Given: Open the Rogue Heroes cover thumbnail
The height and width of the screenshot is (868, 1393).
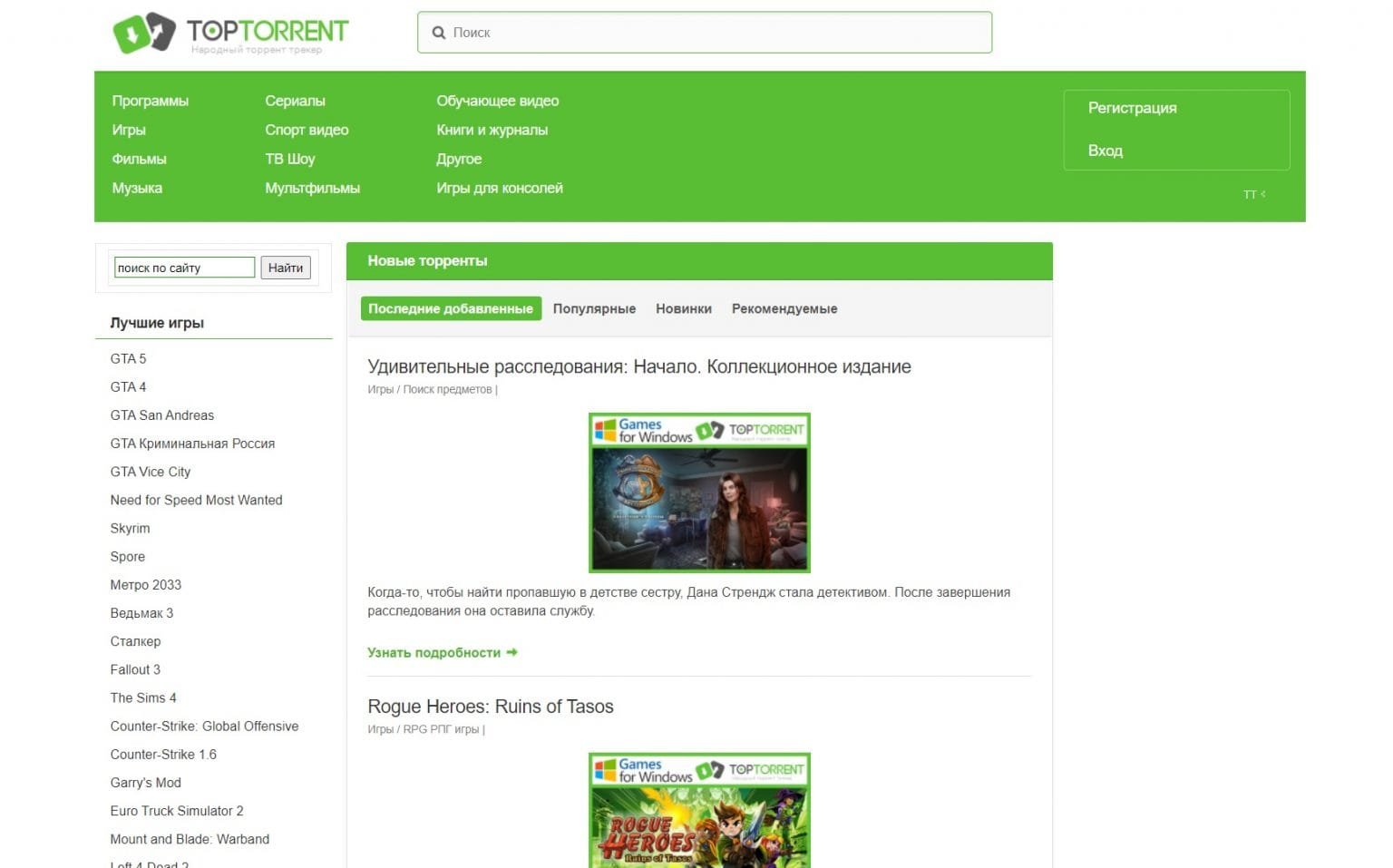Looking at the screenshot, I should tap(699, 810).
